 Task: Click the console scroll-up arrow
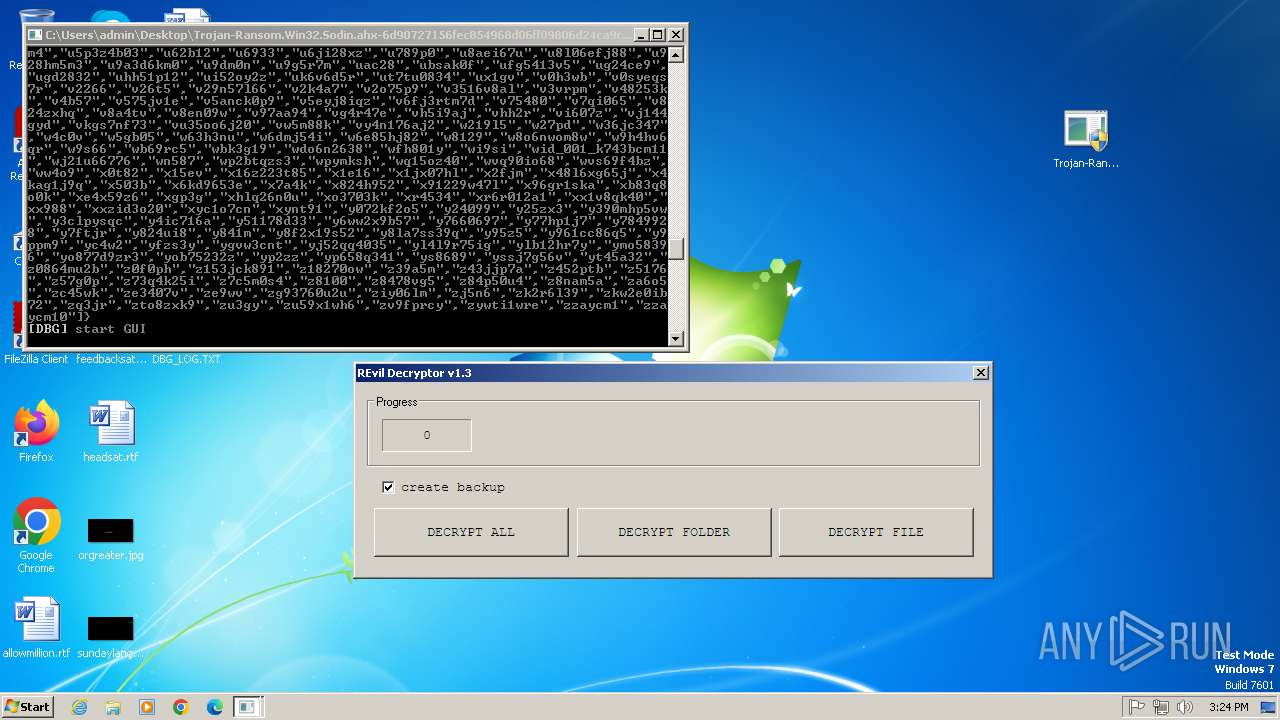pos(677,53)
